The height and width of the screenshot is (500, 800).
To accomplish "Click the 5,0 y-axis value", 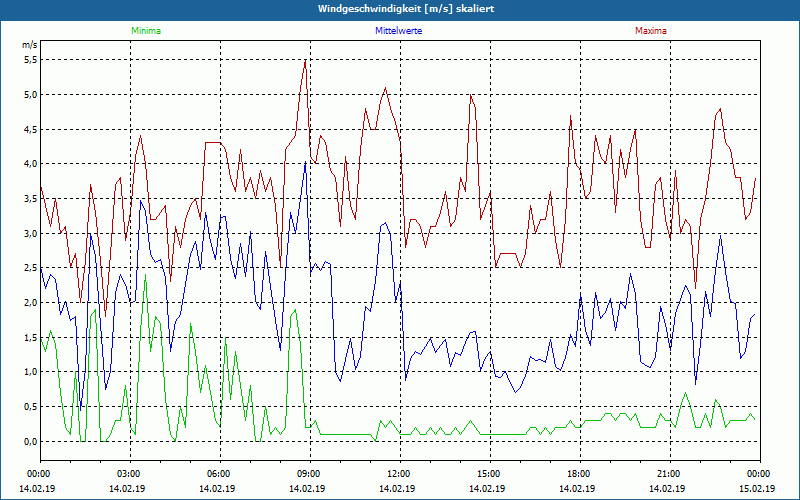I will point(31,94).
